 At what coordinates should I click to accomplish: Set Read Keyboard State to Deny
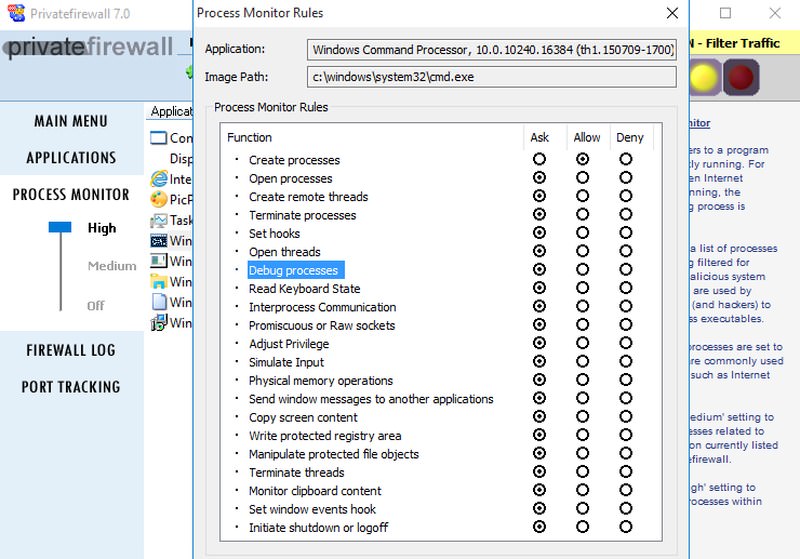point(626,288)
